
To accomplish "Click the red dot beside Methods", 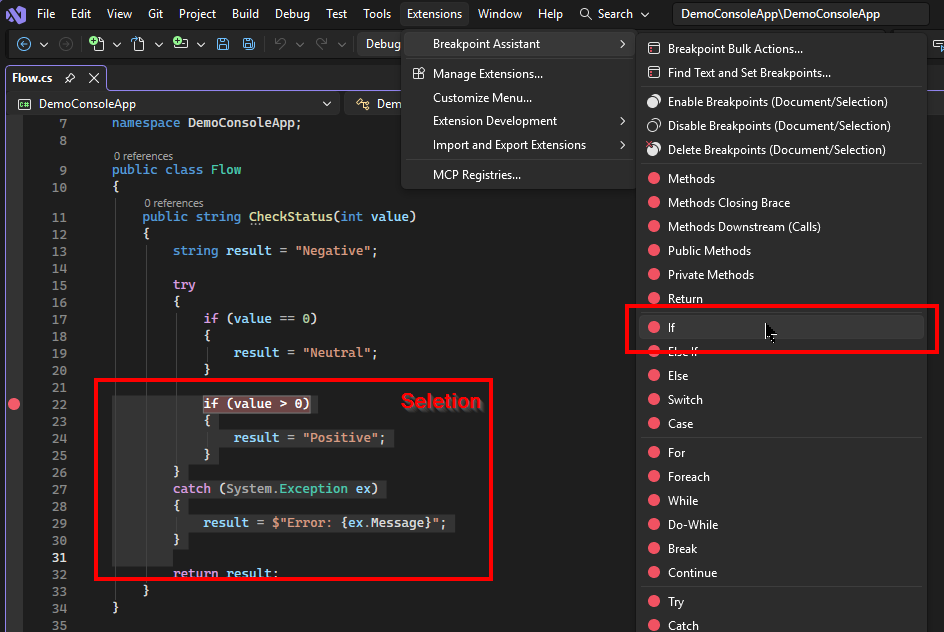I will [x=654, y=178].
